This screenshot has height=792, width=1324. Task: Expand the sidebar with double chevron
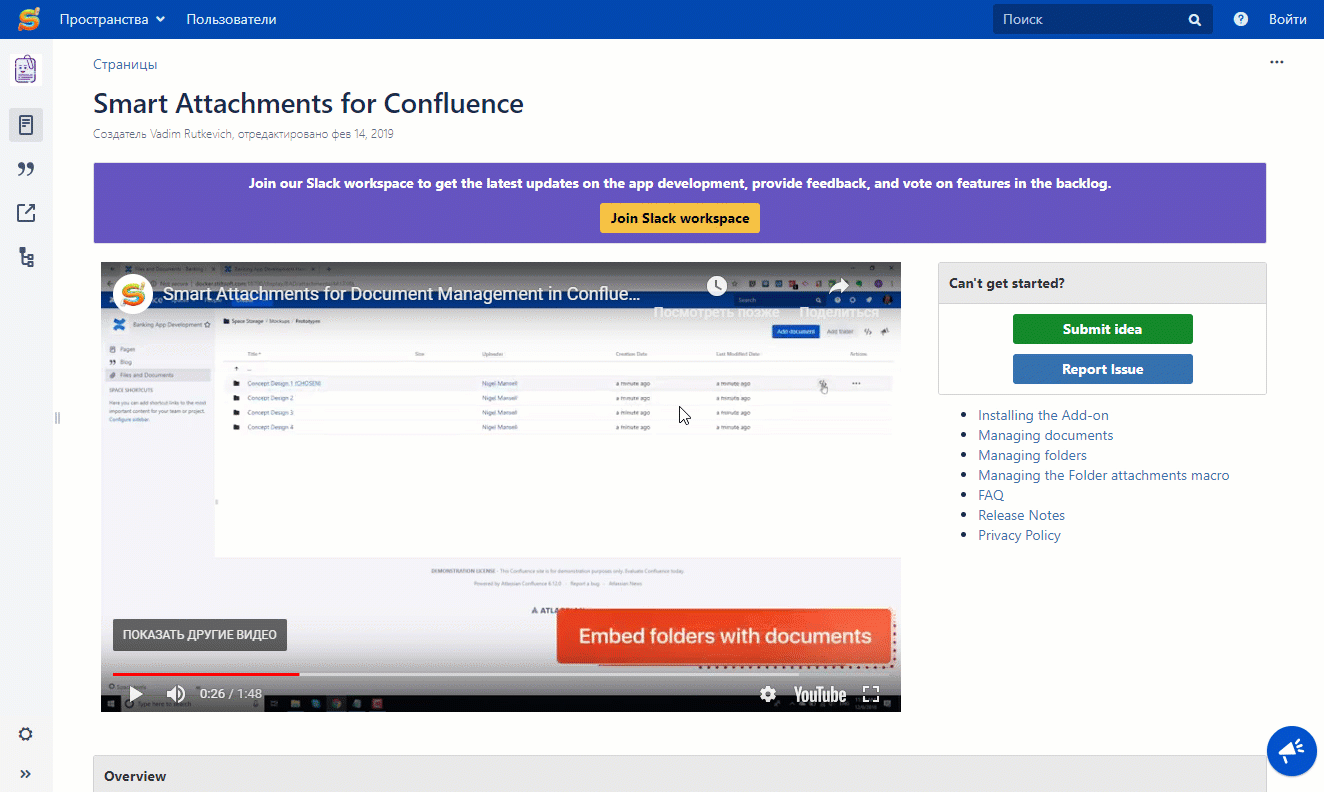point(26,774)
